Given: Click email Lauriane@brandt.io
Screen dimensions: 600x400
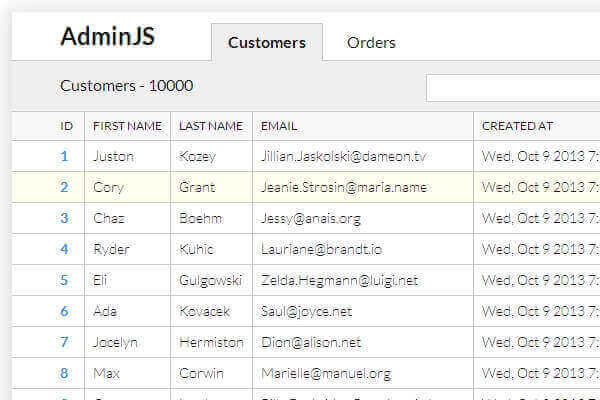Looking at the screenshot, I should click(321, 249).
